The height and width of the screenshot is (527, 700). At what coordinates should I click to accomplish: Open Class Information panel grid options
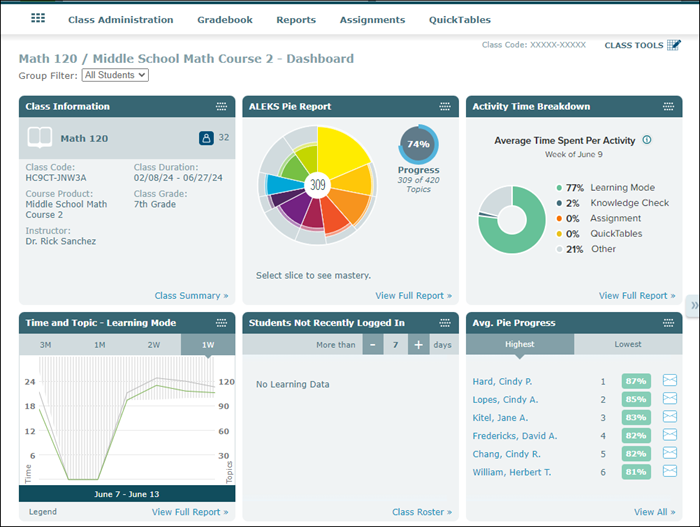[x=221, y=107]
